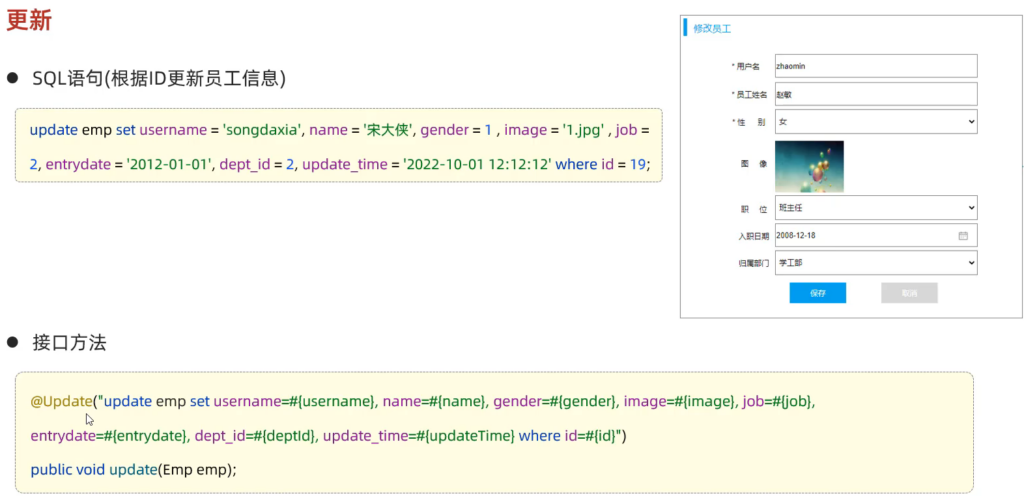Click the 修改员工 form title
This screenshot has width=1024, height=496.
[712, 29]
